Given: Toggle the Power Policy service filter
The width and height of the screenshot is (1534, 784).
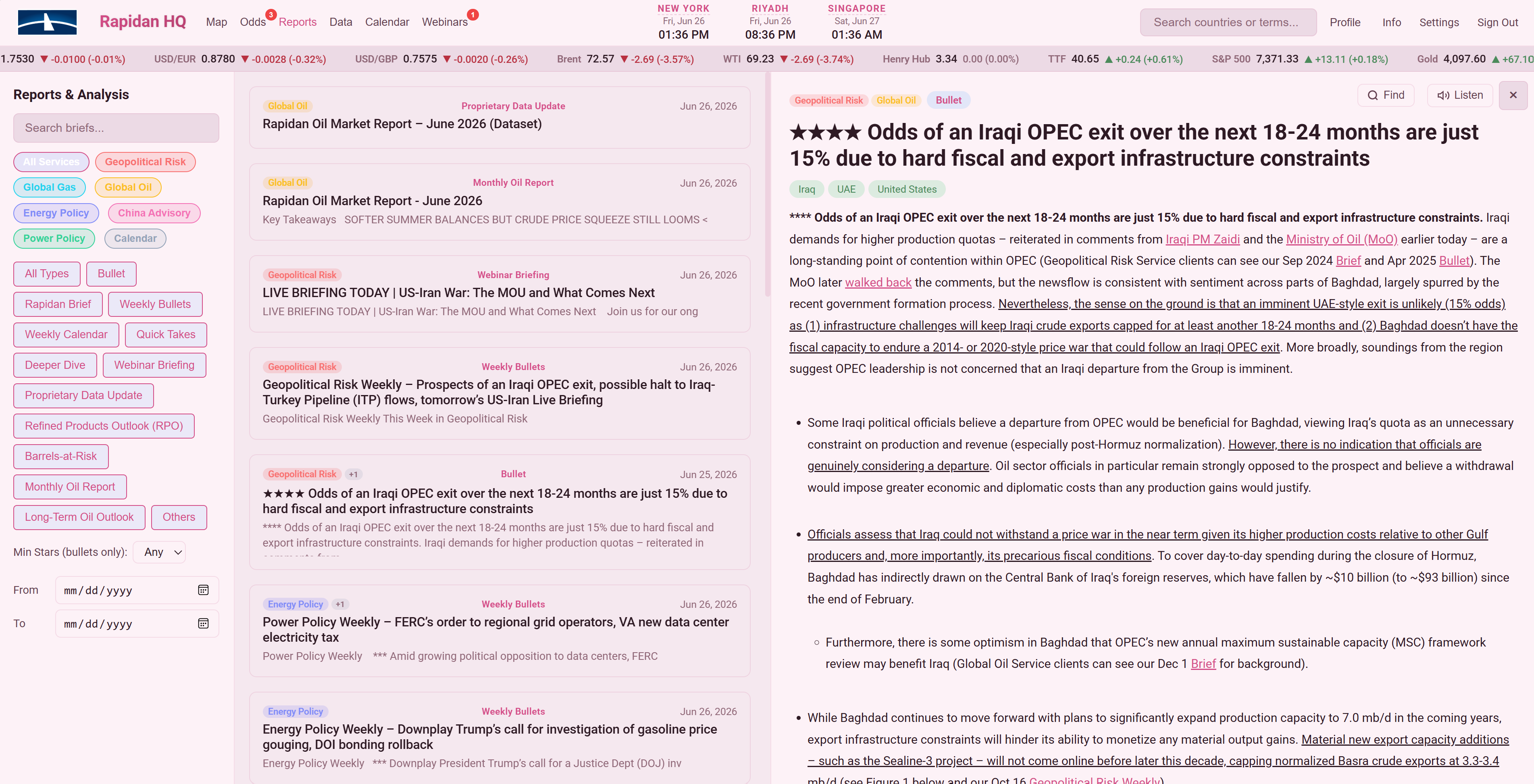Looking at the screenshot, I should click(54, 239).
